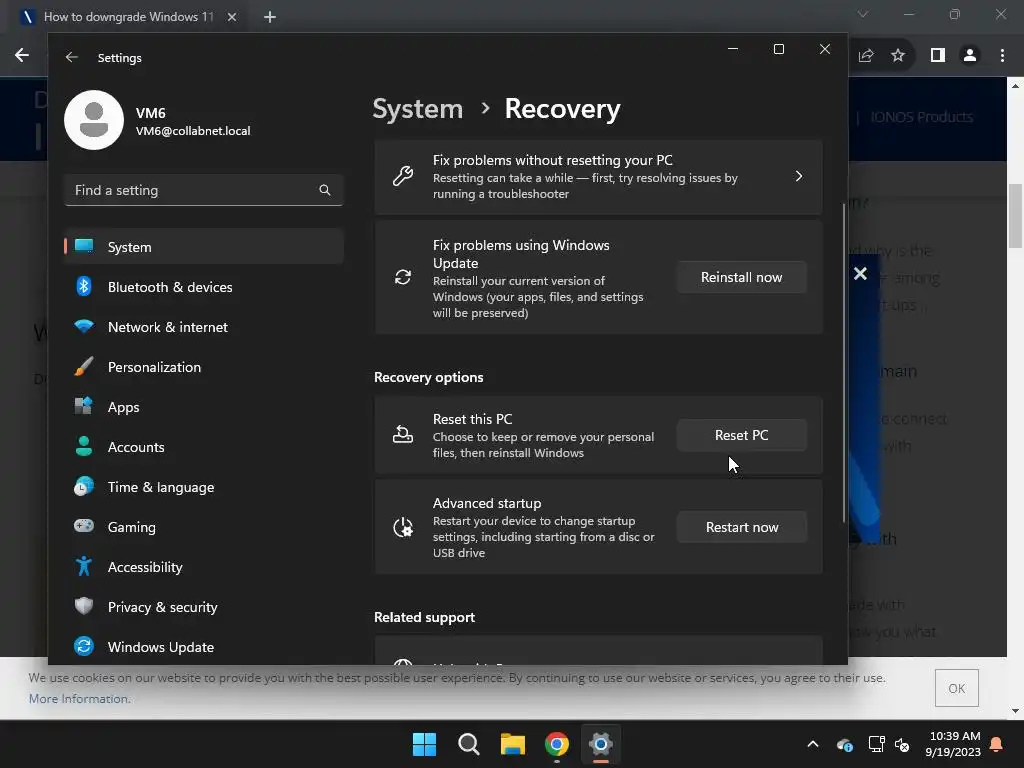Click Chrome share page icon

point(866,56)
